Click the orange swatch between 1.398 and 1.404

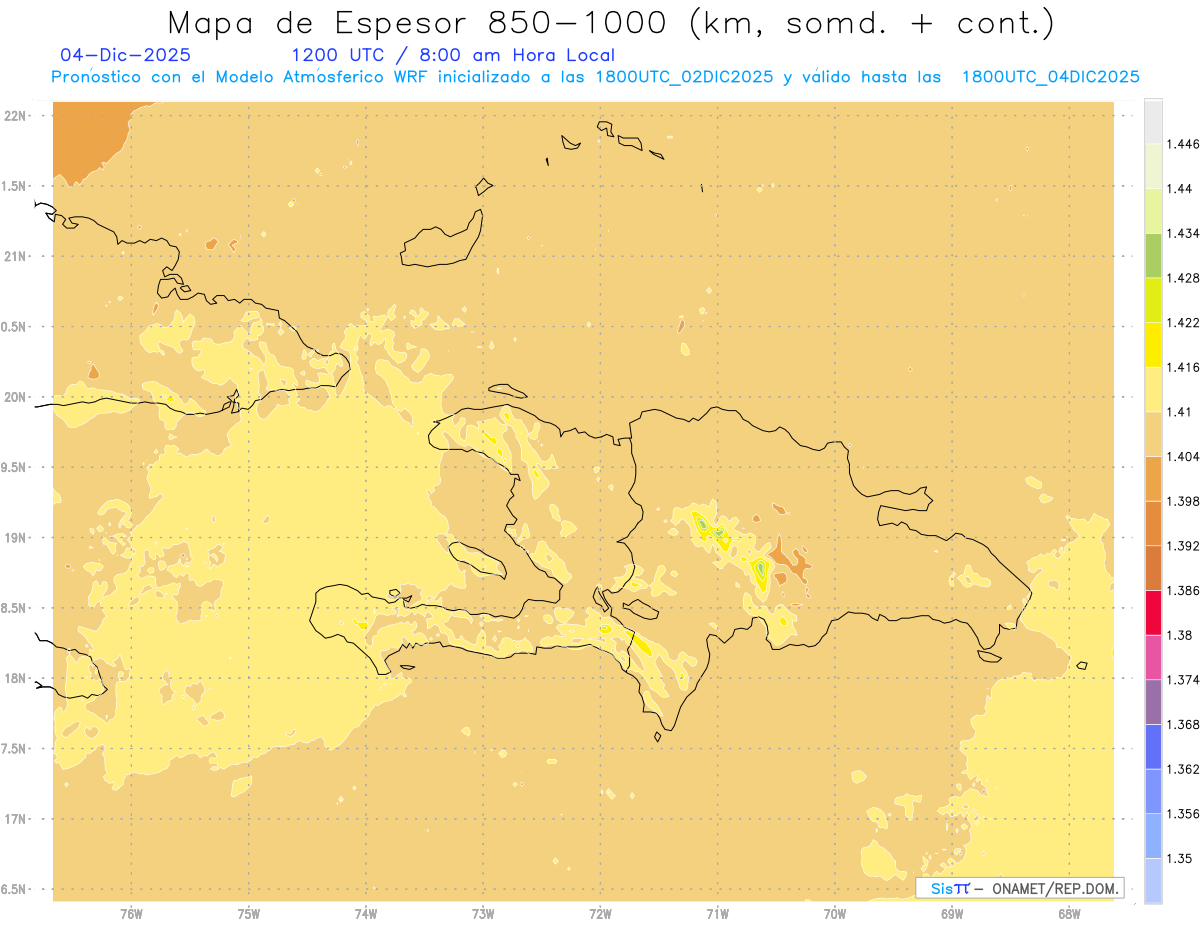coord(1153,478)
